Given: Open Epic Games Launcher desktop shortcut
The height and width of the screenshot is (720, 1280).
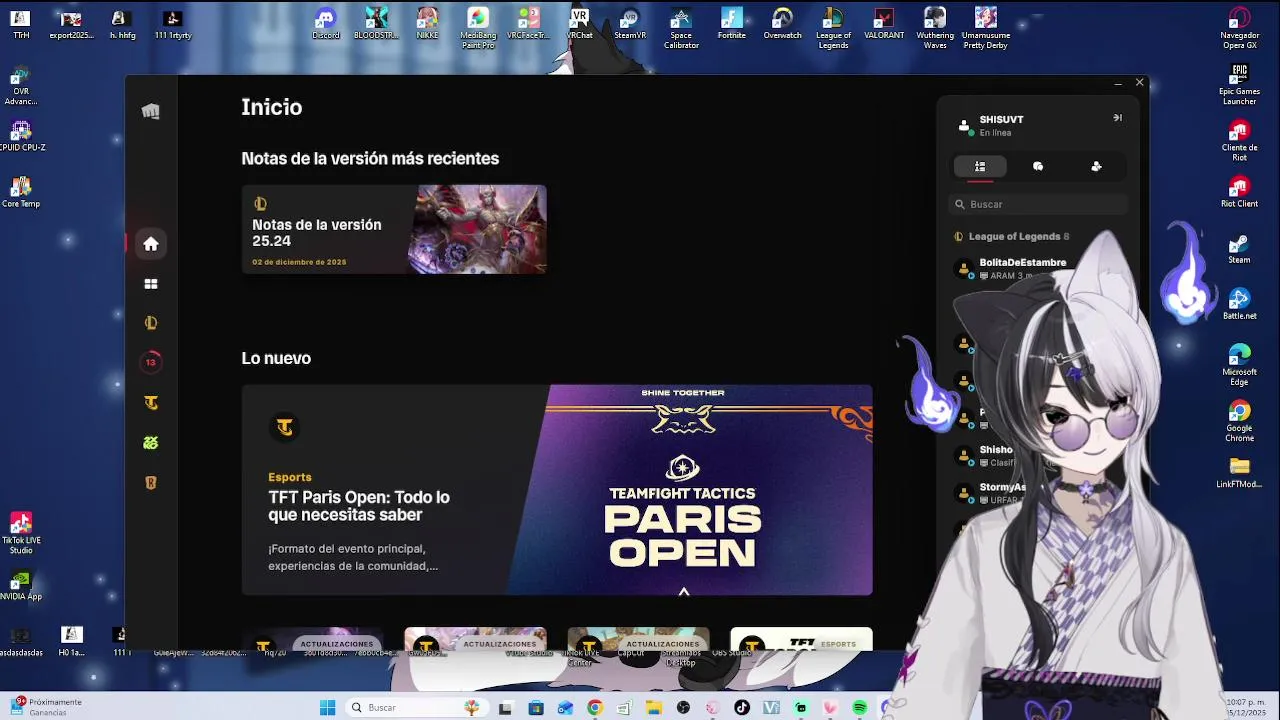Looking at the screenshot, I should point(1239,85).
